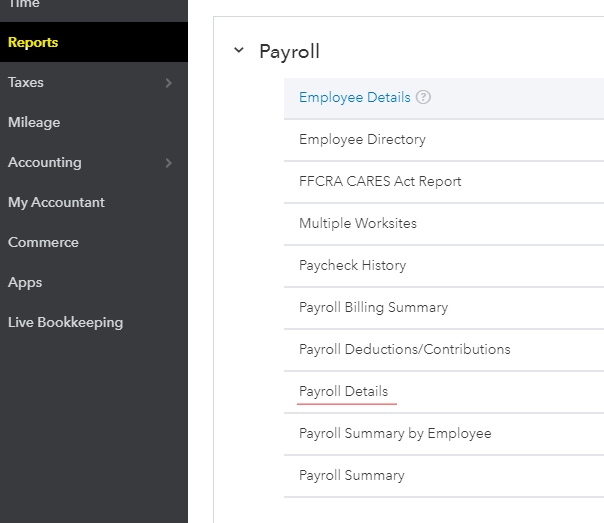Open the Multiple Worksites report
The image size is (604, 523).
(358, 224)
